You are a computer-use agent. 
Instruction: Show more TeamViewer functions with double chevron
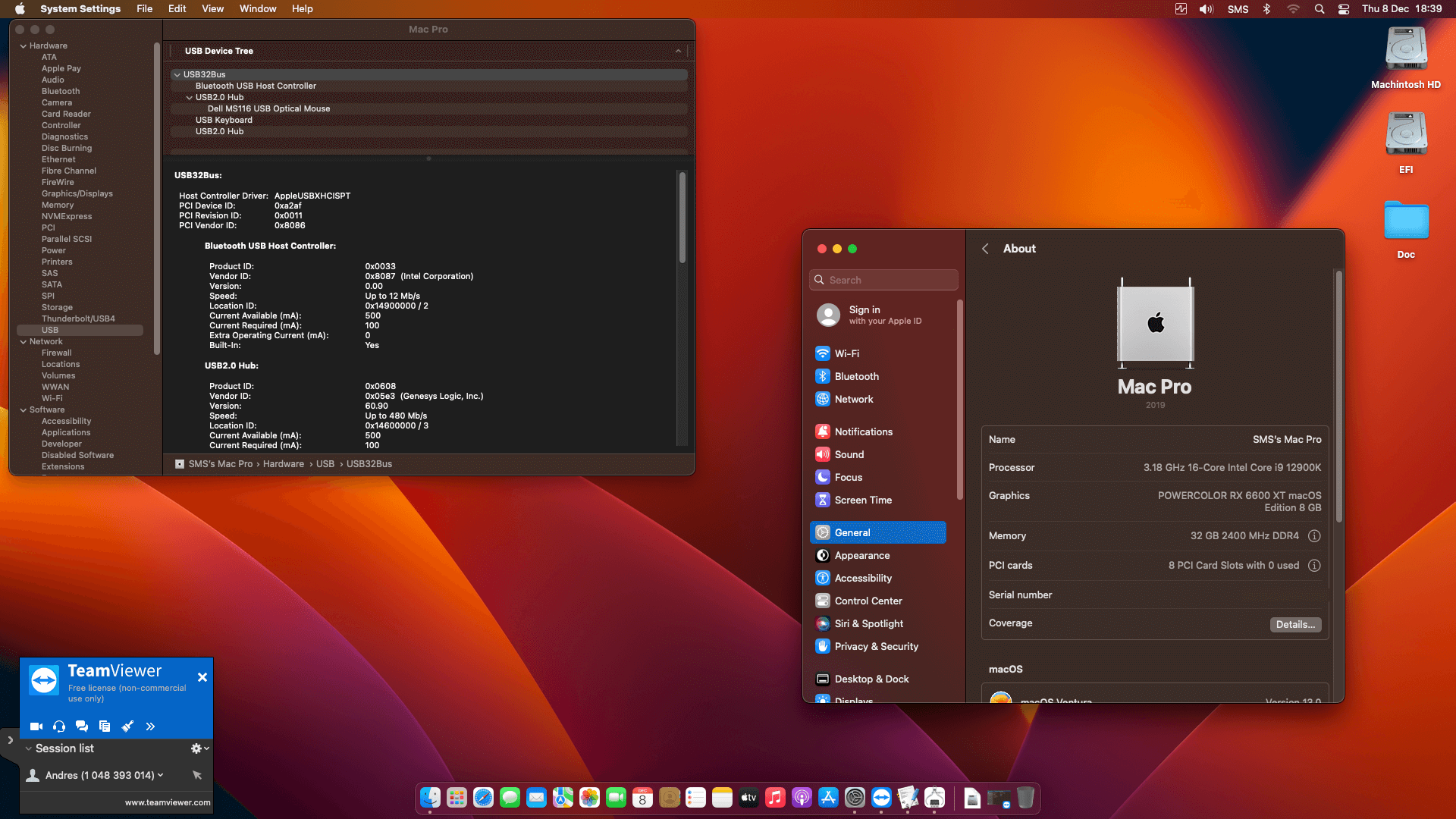point(150,726)
